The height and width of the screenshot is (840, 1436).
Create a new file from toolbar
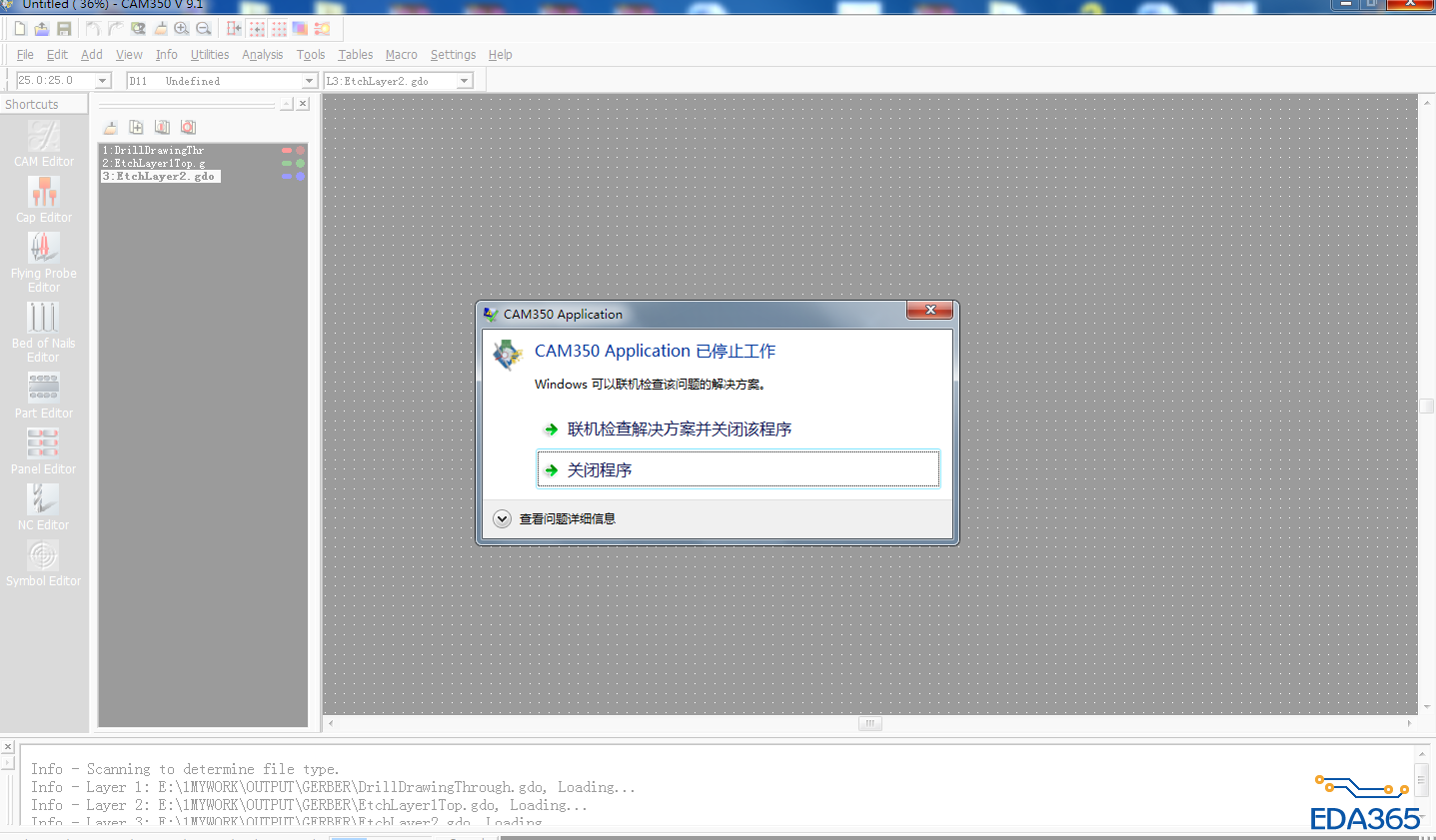[x=20, y=29]
